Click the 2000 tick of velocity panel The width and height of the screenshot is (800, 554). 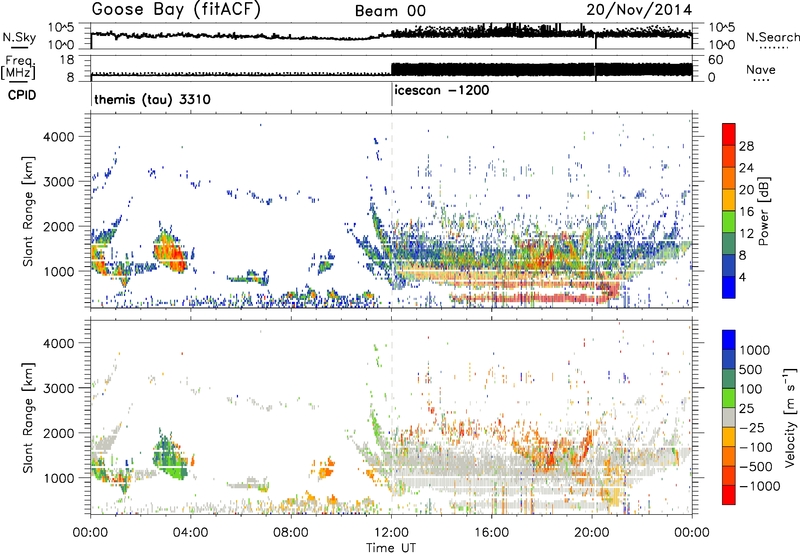coord(58,433)
